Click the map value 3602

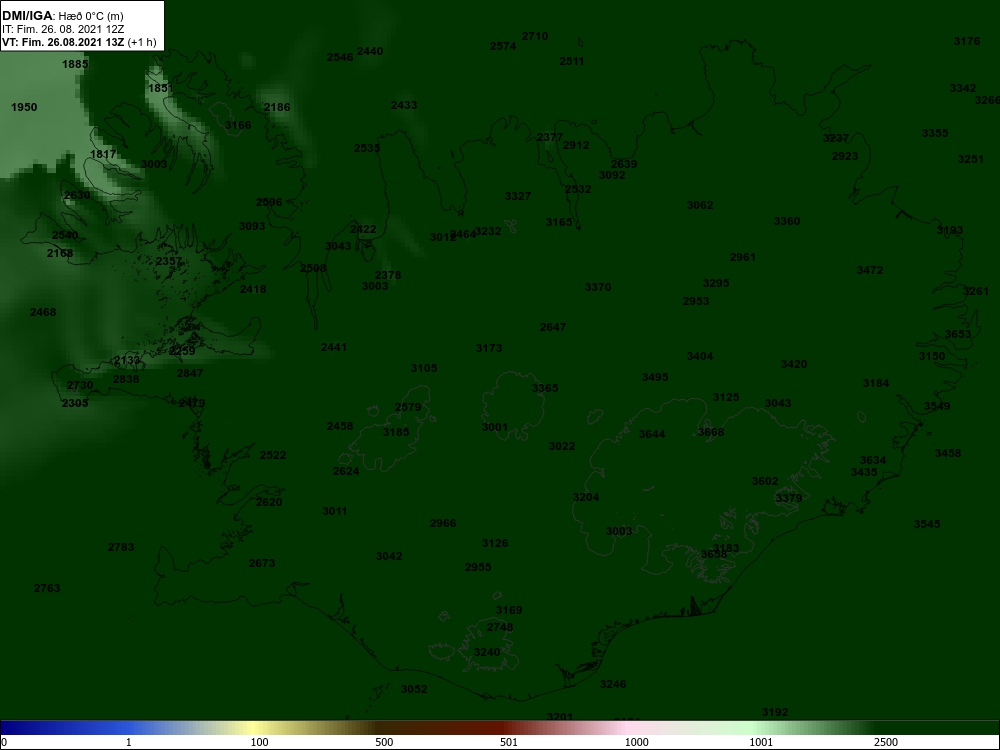[765, 482]
